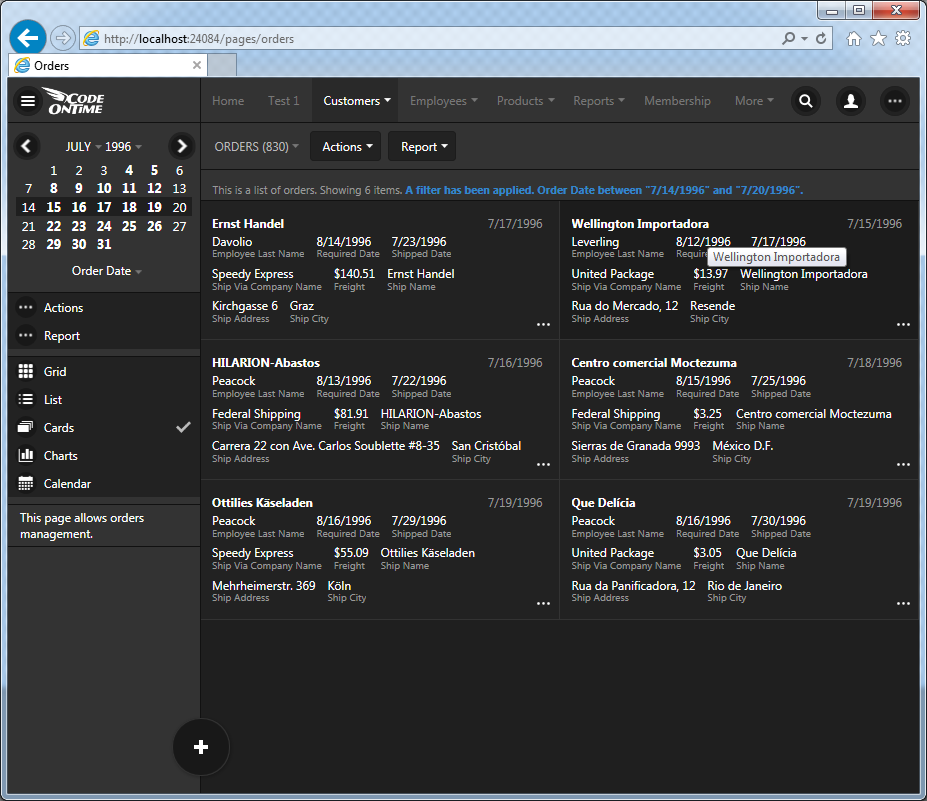This screenshot has width=927, height=801.
Task: Switch to List view
Action: [x=104, y=400]
